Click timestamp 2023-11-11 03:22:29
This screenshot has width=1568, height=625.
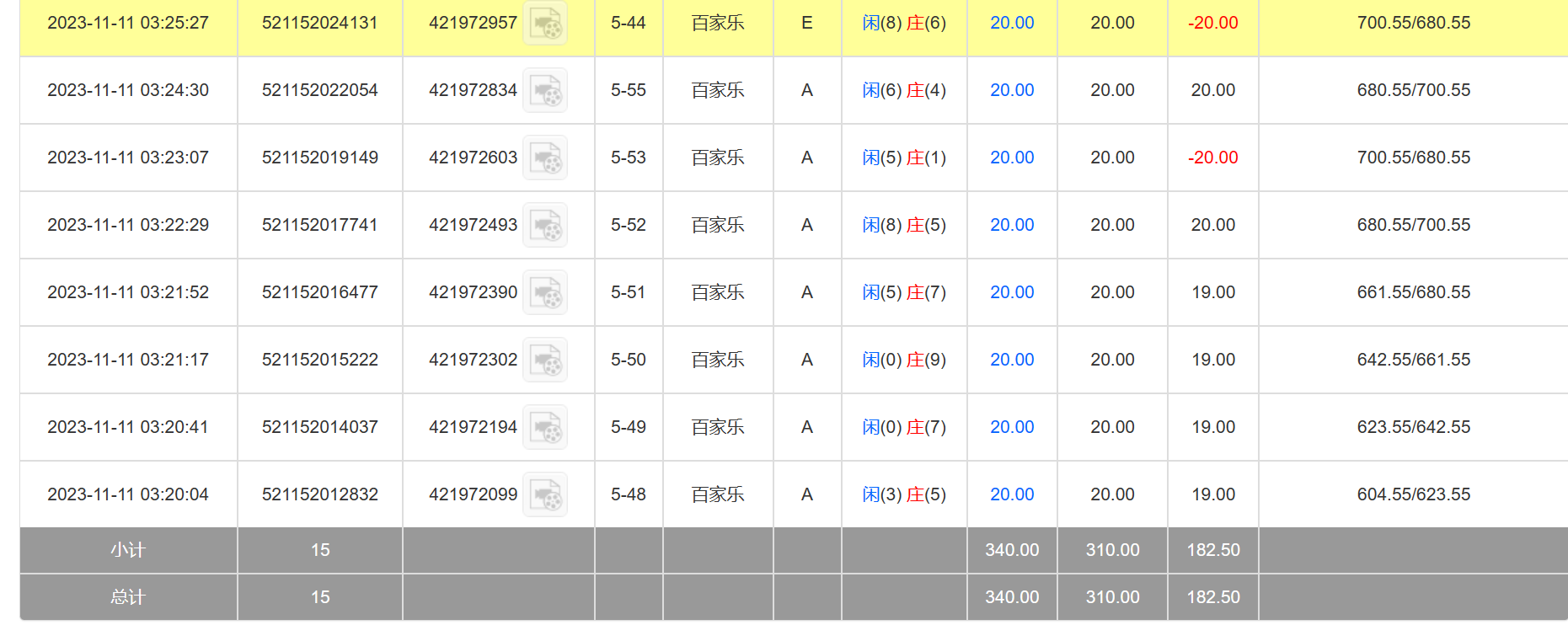128,225
